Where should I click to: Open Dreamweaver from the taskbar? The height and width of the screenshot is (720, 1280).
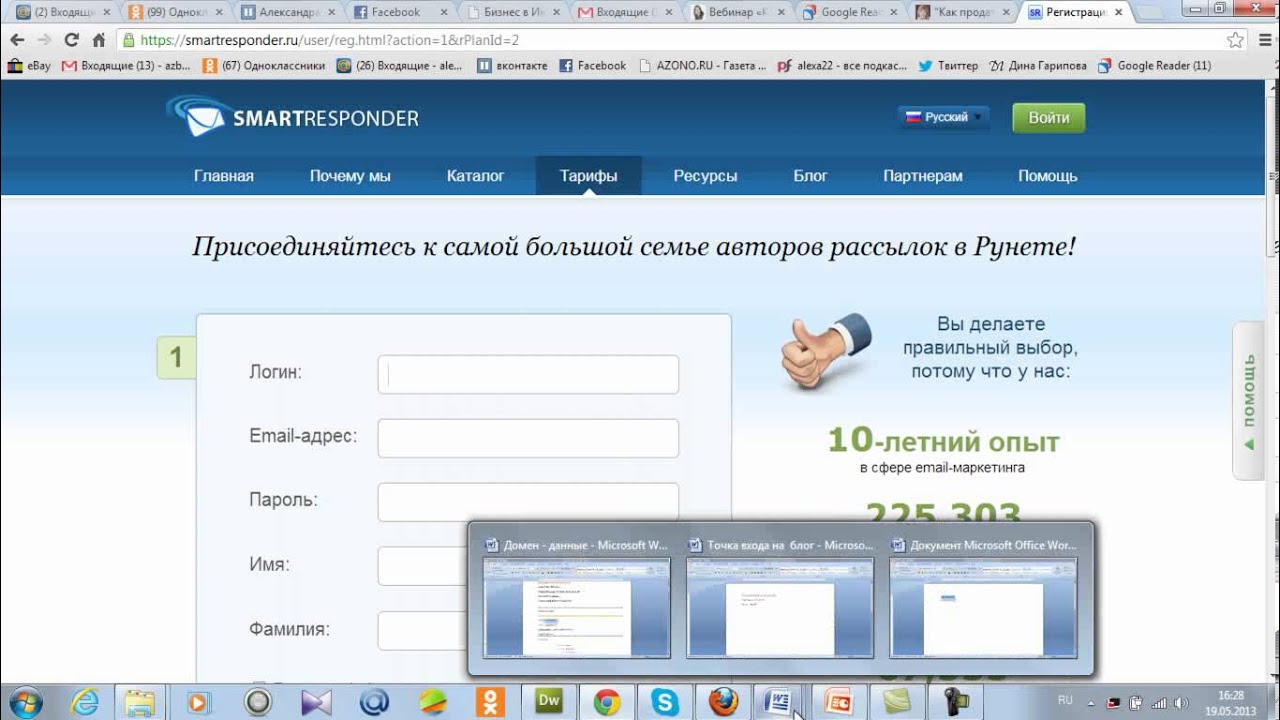click(x=549, y=702)
